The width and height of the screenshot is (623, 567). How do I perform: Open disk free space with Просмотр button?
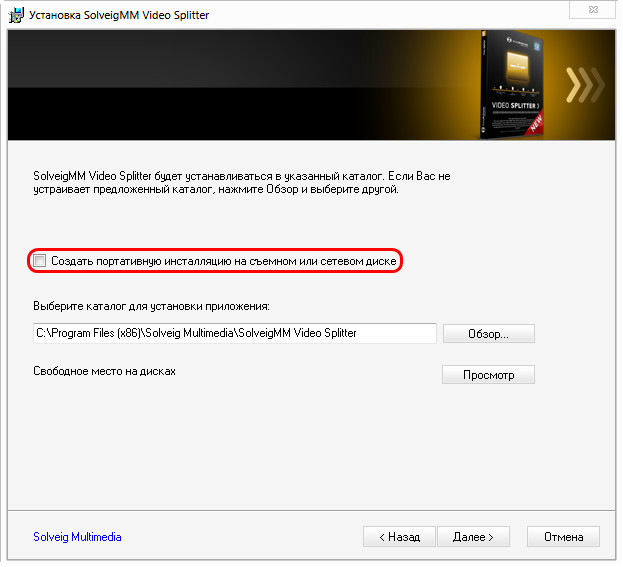(x=488, y=375)
